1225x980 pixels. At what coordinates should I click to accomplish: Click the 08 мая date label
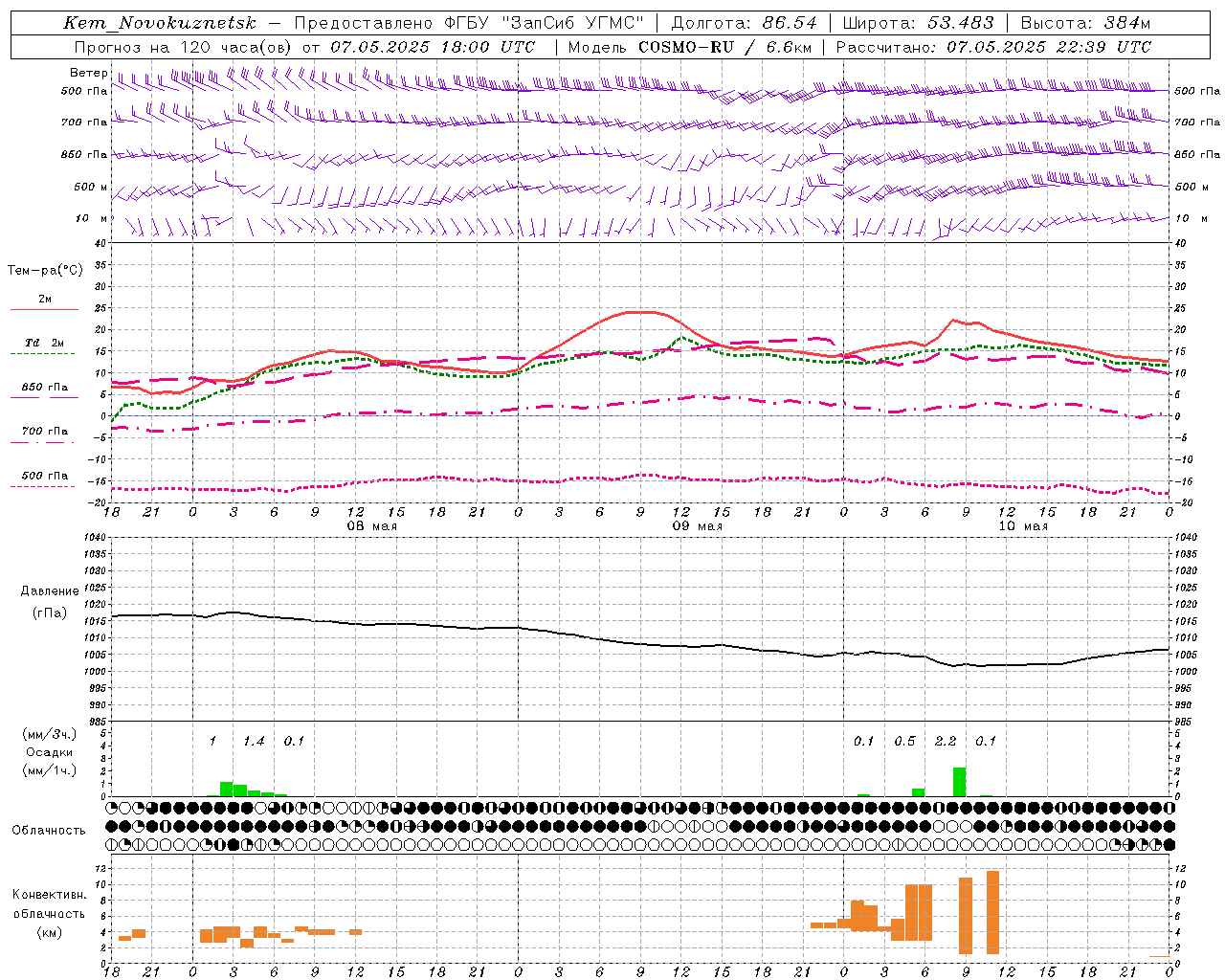click(371, 526)
